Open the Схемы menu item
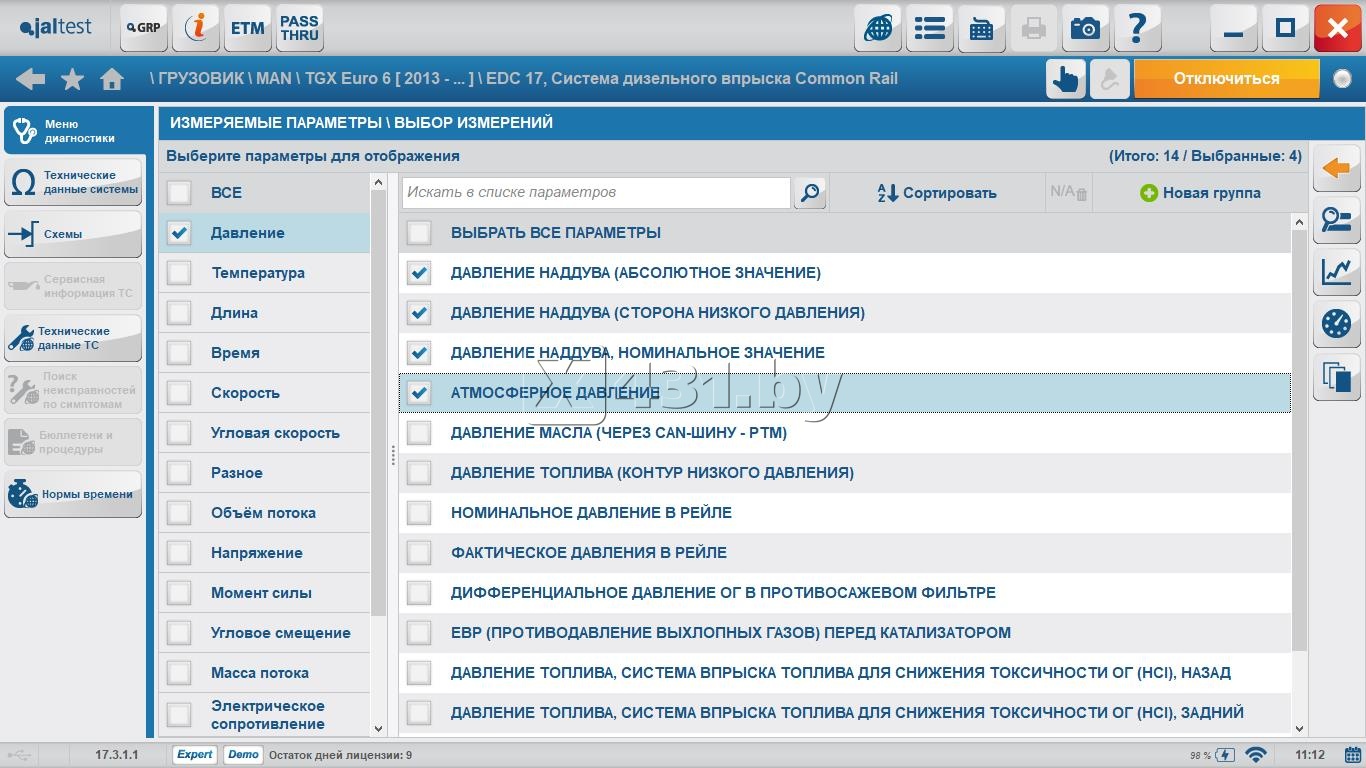 [x=73, y=234]
